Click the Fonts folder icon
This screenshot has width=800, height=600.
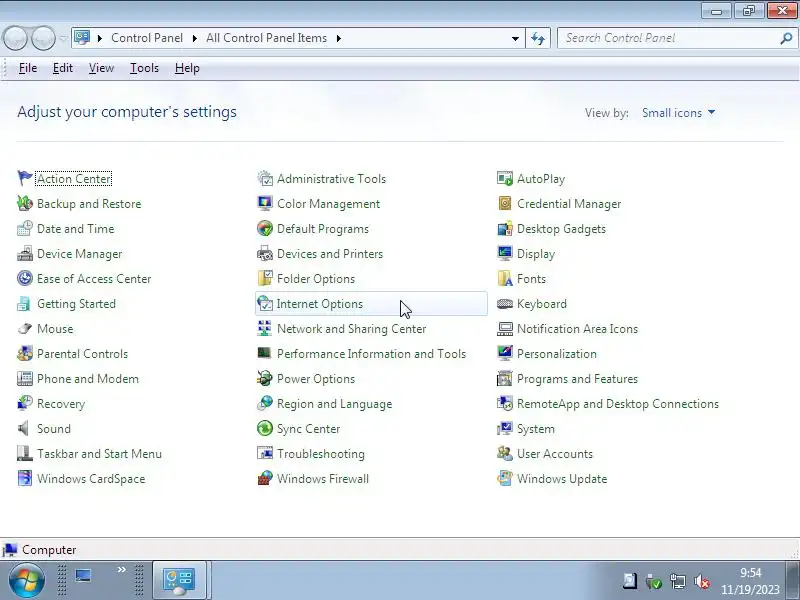(505, 279)
